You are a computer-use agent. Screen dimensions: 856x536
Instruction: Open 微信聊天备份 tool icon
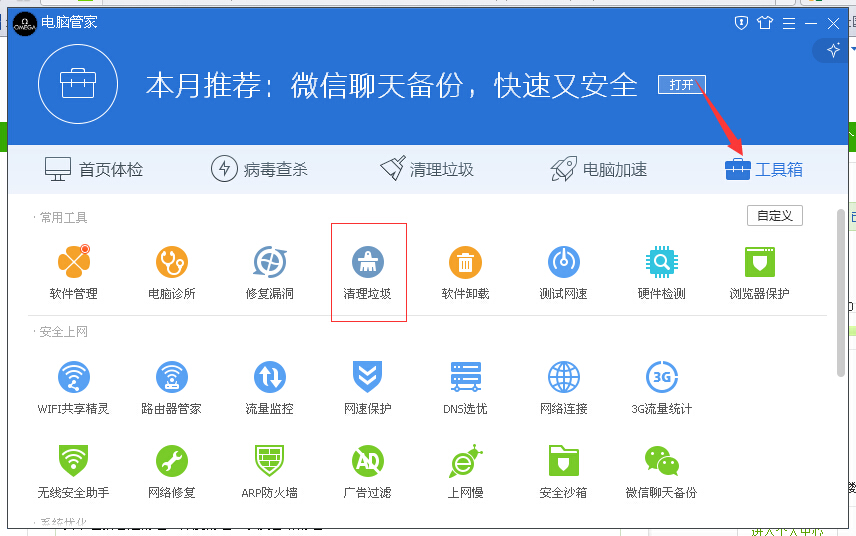coord(662,461)
